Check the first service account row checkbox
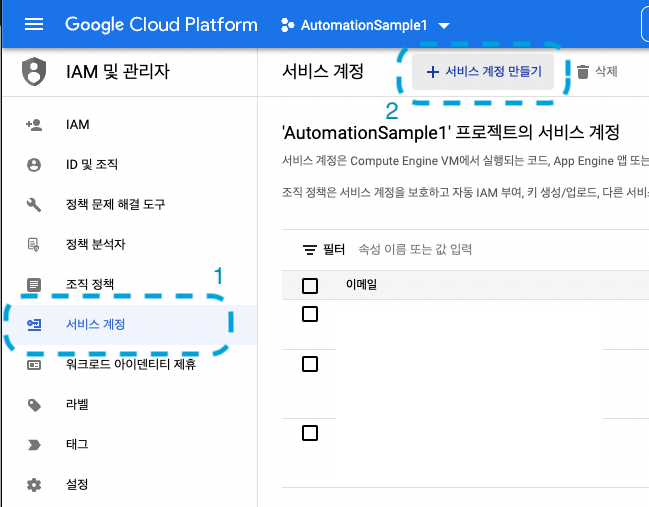649x507 pixels. tap(310, 314)
